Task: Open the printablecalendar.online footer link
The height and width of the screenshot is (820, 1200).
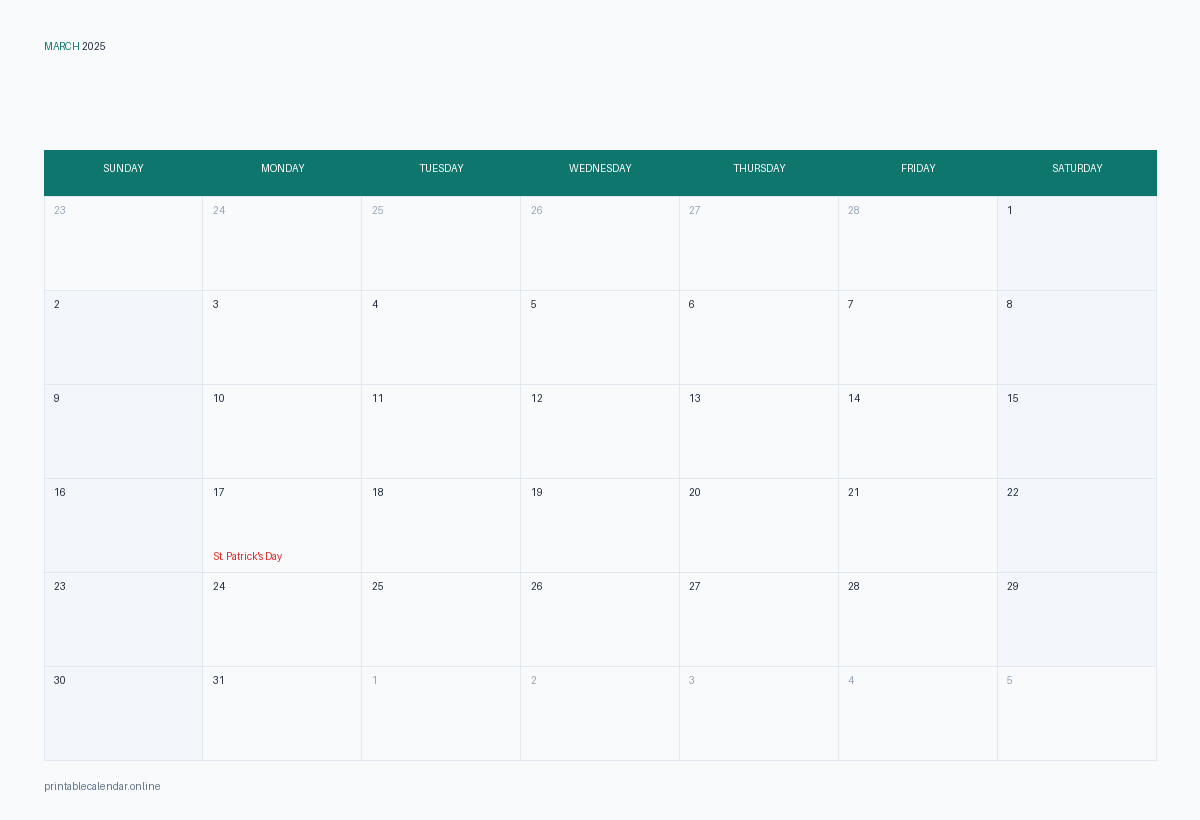Action: (102, 787)
